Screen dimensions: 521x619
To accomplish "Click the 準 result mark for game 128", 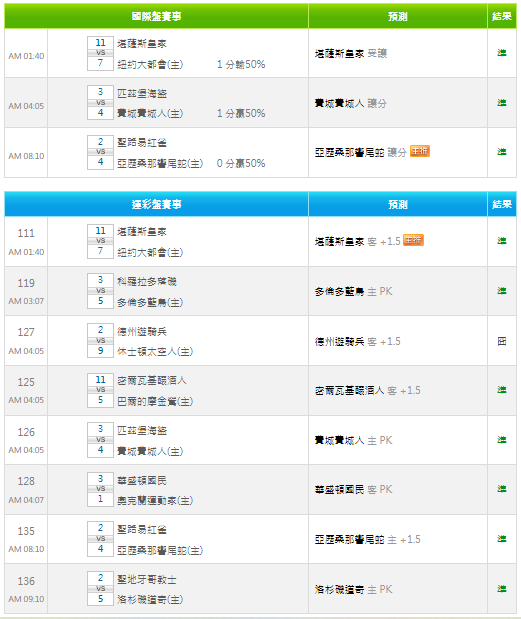I will [502, 489].
